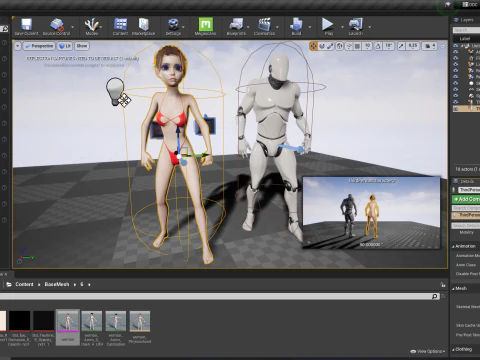
Task: Click the content browser search magnifier
Action: (x=434, y=296)
